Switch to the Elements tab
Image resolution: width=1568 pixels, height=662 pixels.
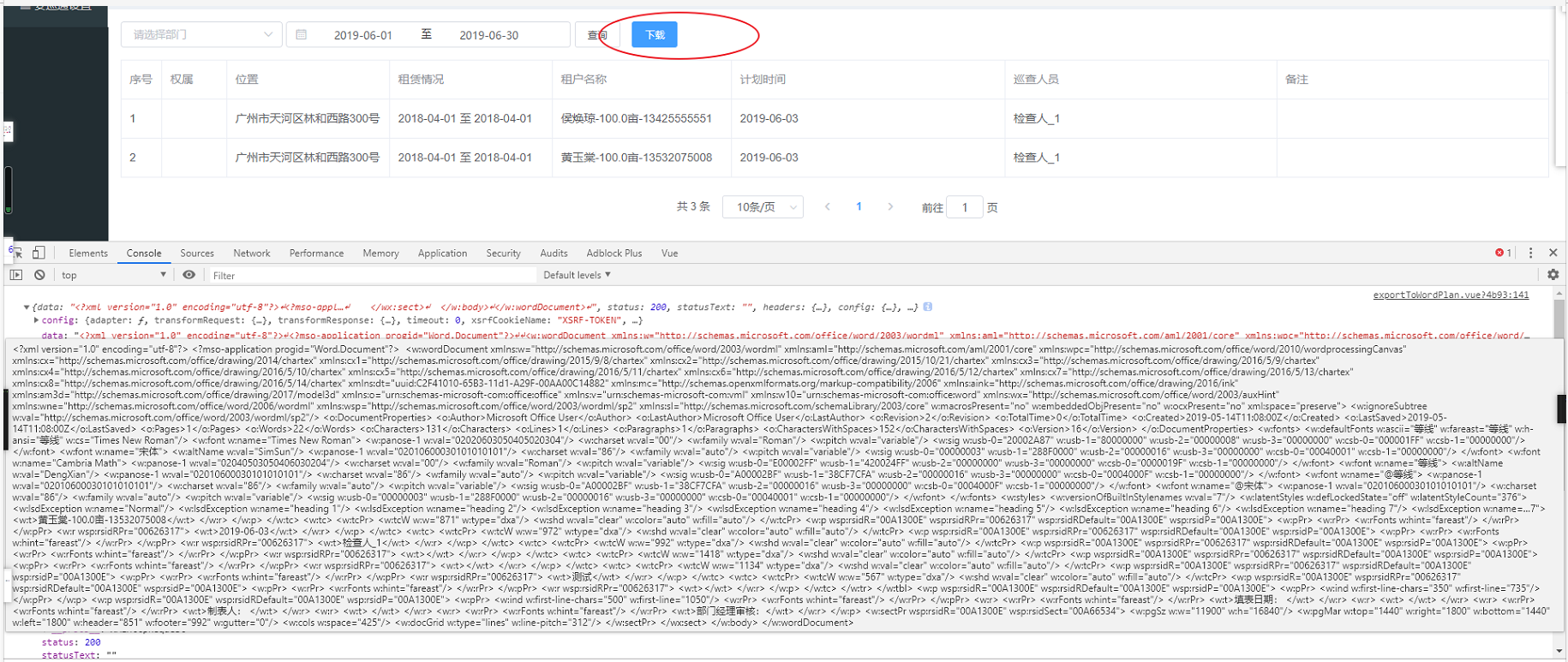(x=88, y=253)
